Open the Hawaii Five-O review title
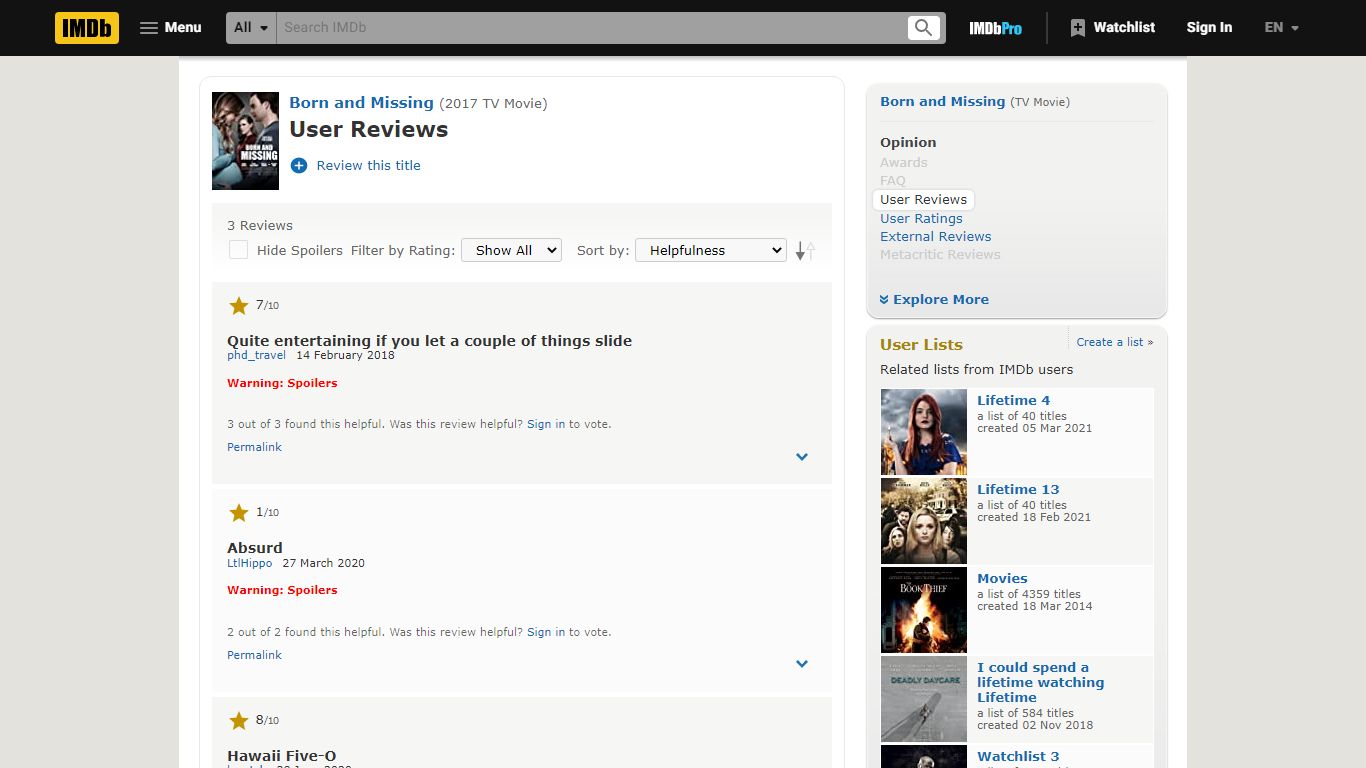The width and height of the screenshot is (1366, 768). pos(282,756)
